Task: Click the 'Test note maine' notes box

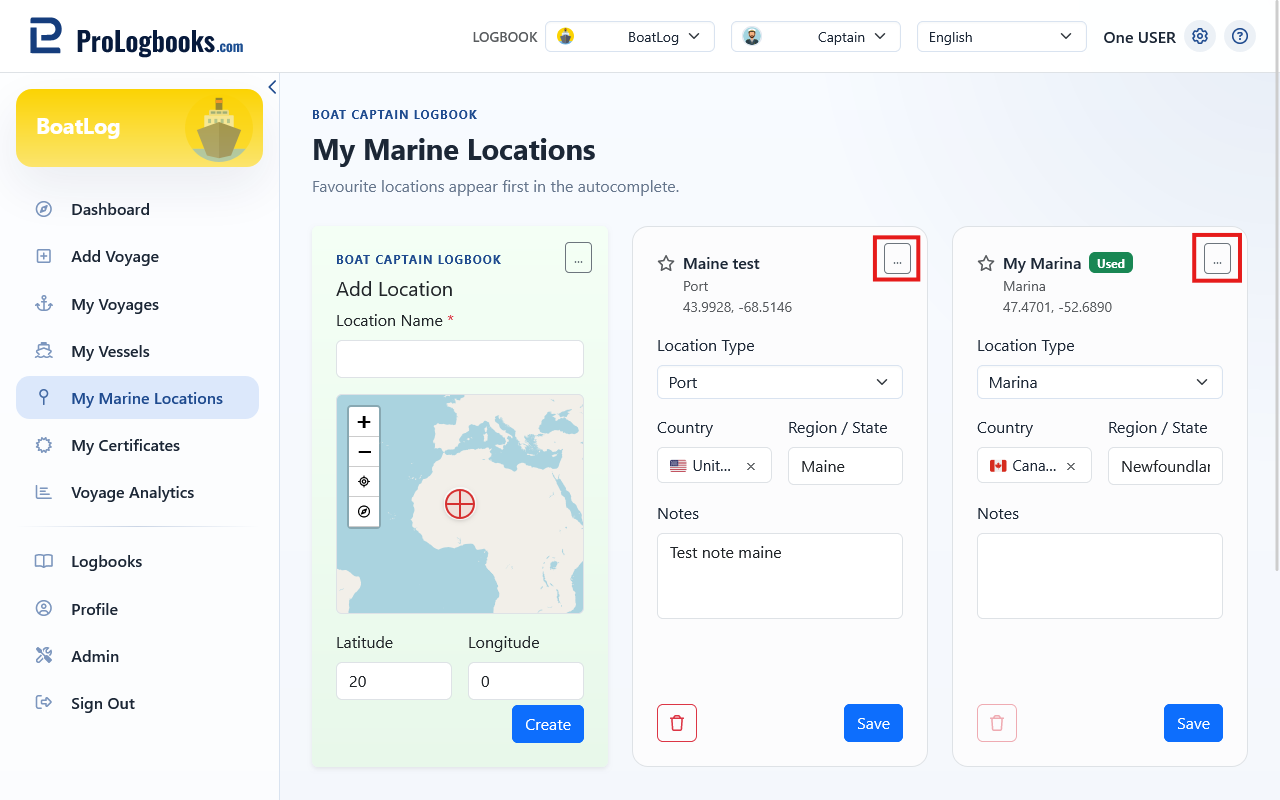Action: [780, 576]
